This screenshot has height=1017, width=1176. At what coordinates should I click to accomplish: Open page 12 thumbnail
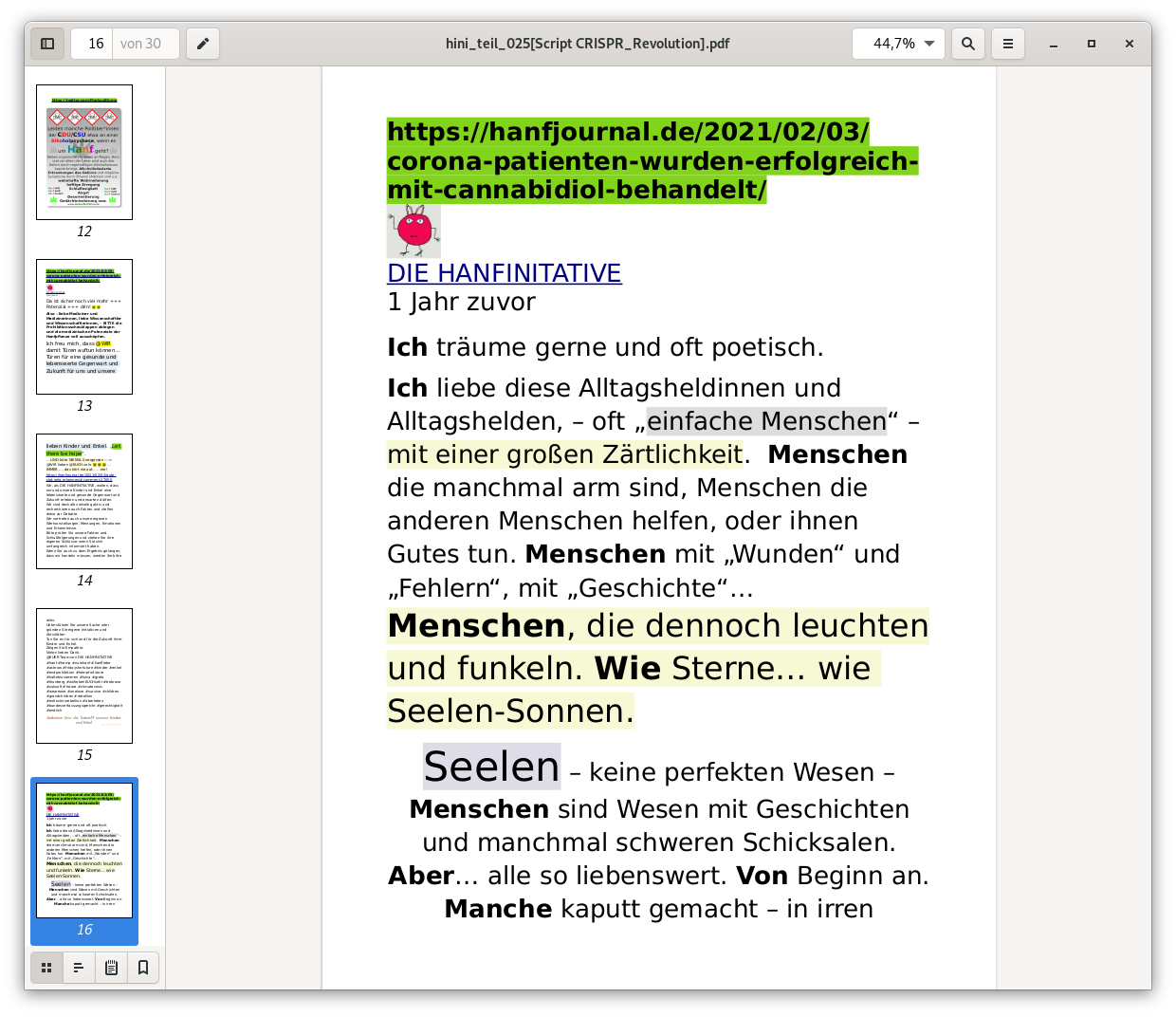84,153
